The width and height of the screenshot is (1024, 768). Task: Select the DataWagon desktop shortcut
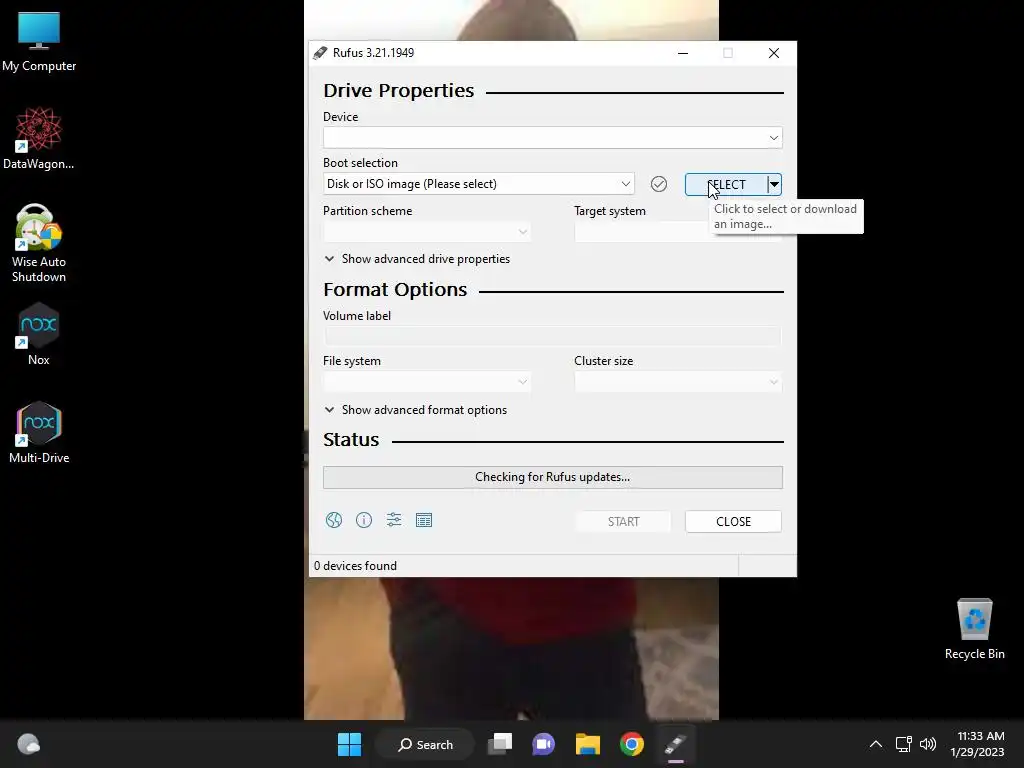(39, 138)
